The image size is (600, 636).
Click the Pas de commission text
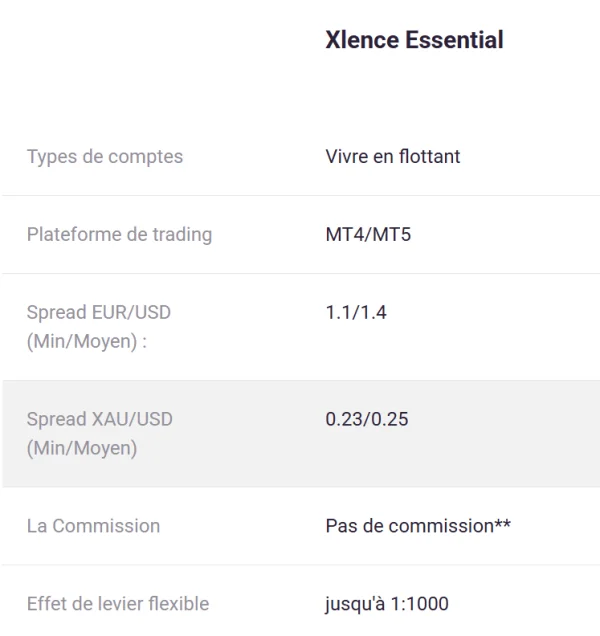coord(408,526)
